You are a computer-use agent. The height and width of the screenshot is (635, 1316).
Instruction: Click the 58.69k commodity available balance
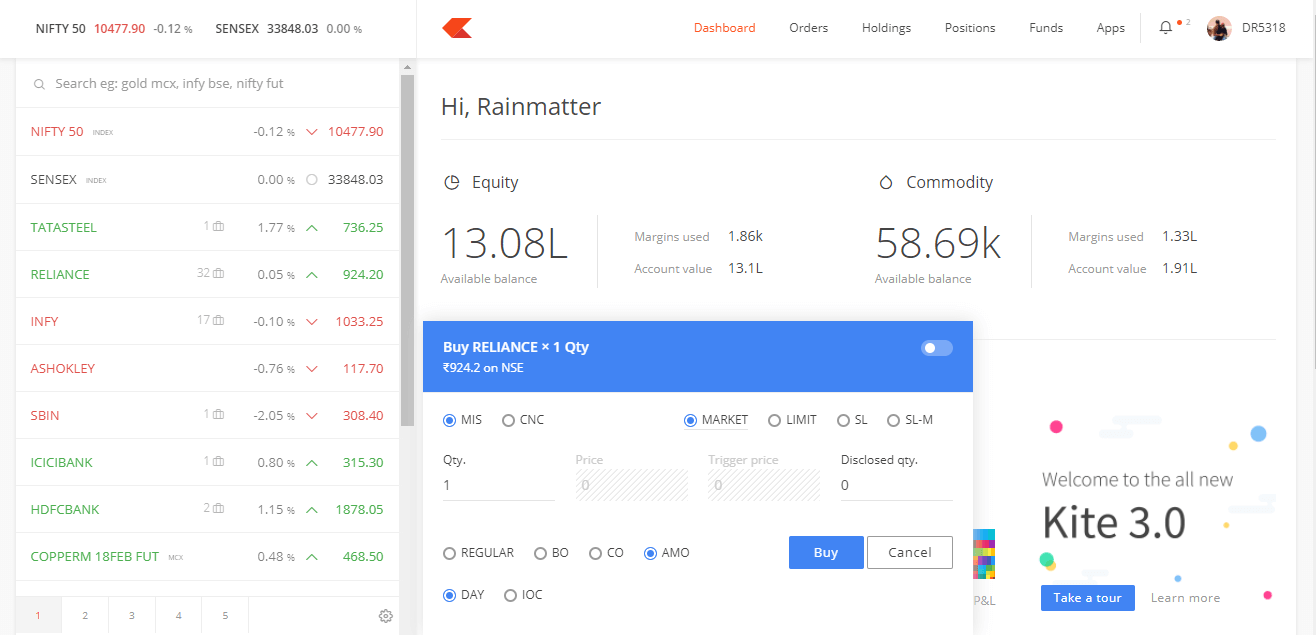(938, 244)
